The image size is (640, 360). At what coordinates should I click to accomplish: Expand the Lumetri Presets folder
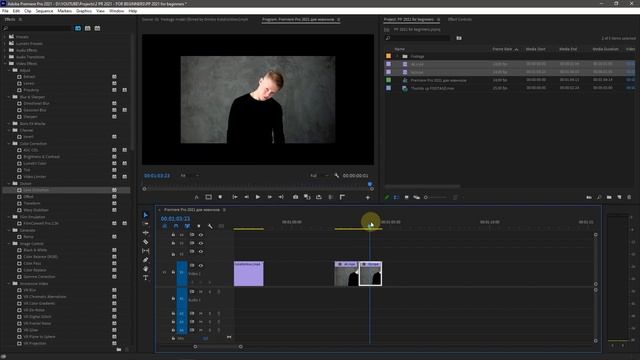(x=5, y=43)
